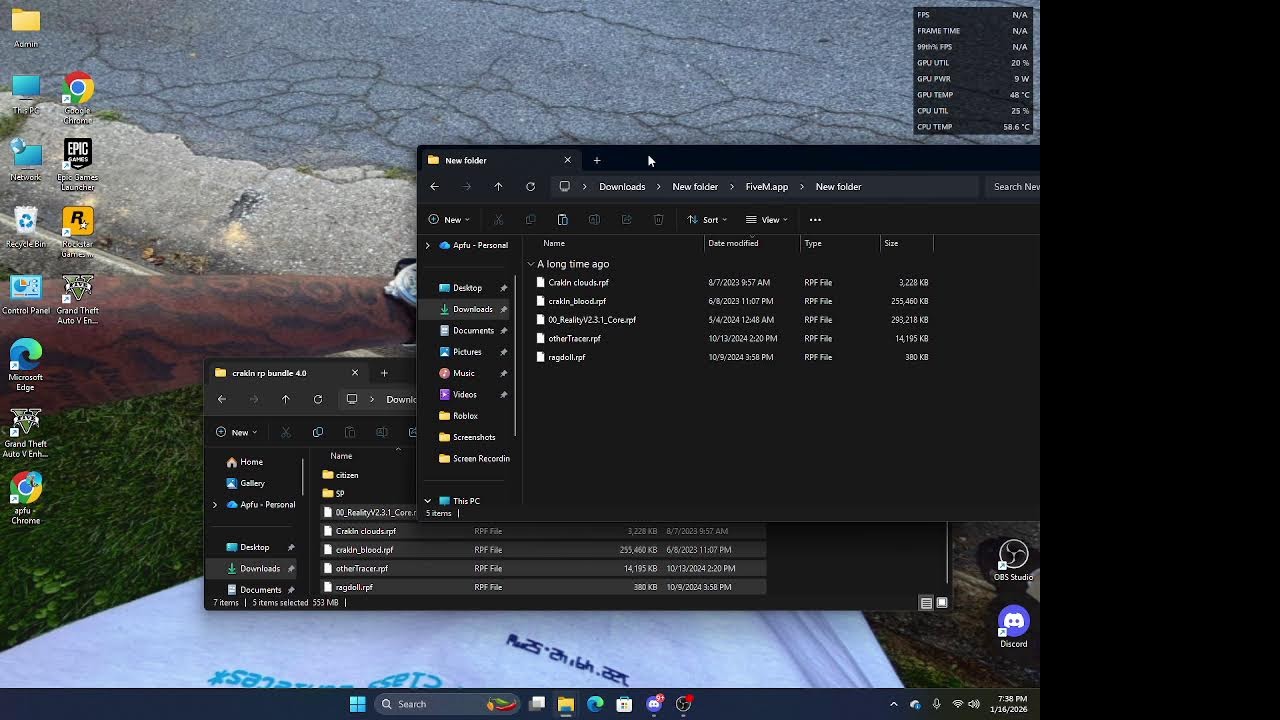
Task: Open the citizen folder in crakin bundle
Action: pyautogui.click(x=347, y=475)
